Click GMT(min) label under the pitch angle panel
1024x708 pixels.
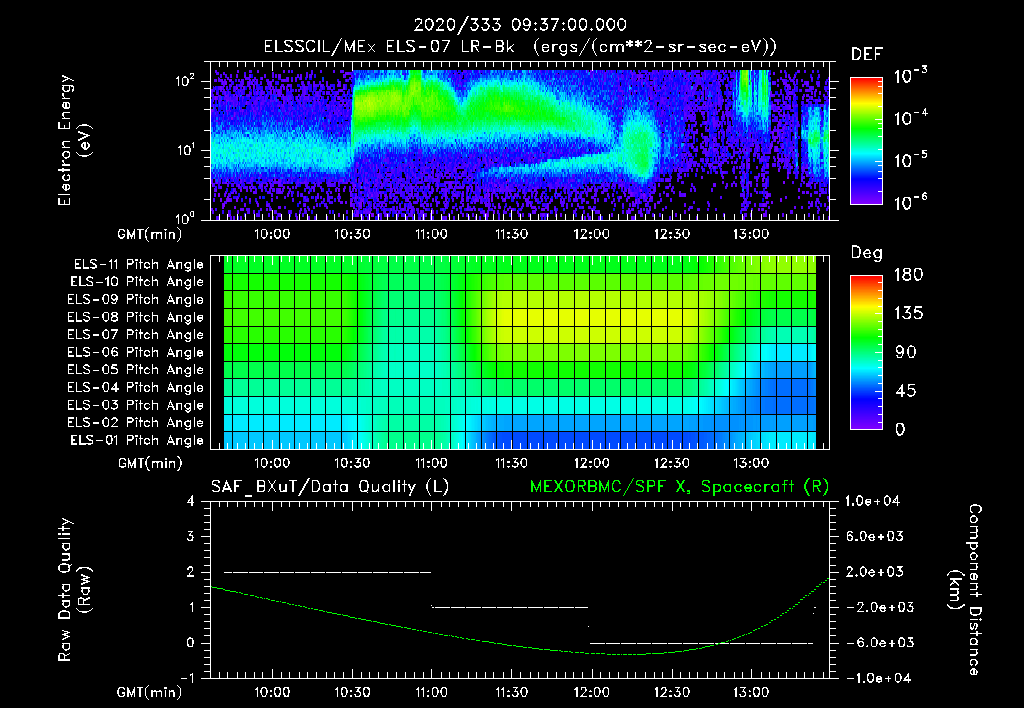[150, 464]
